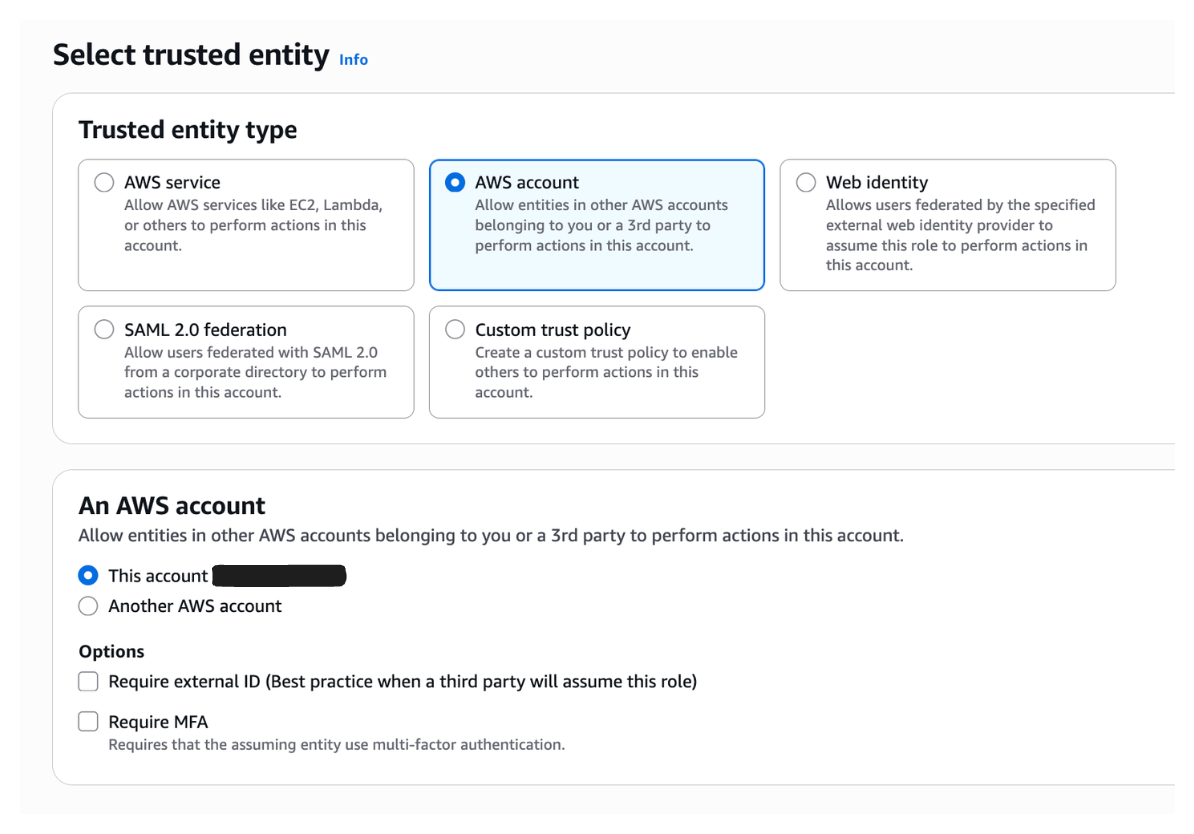Screen dimensions: 1194x834
Task: Click the Web identity card description text
Action: pyautogui.click(x=960, y=235)
